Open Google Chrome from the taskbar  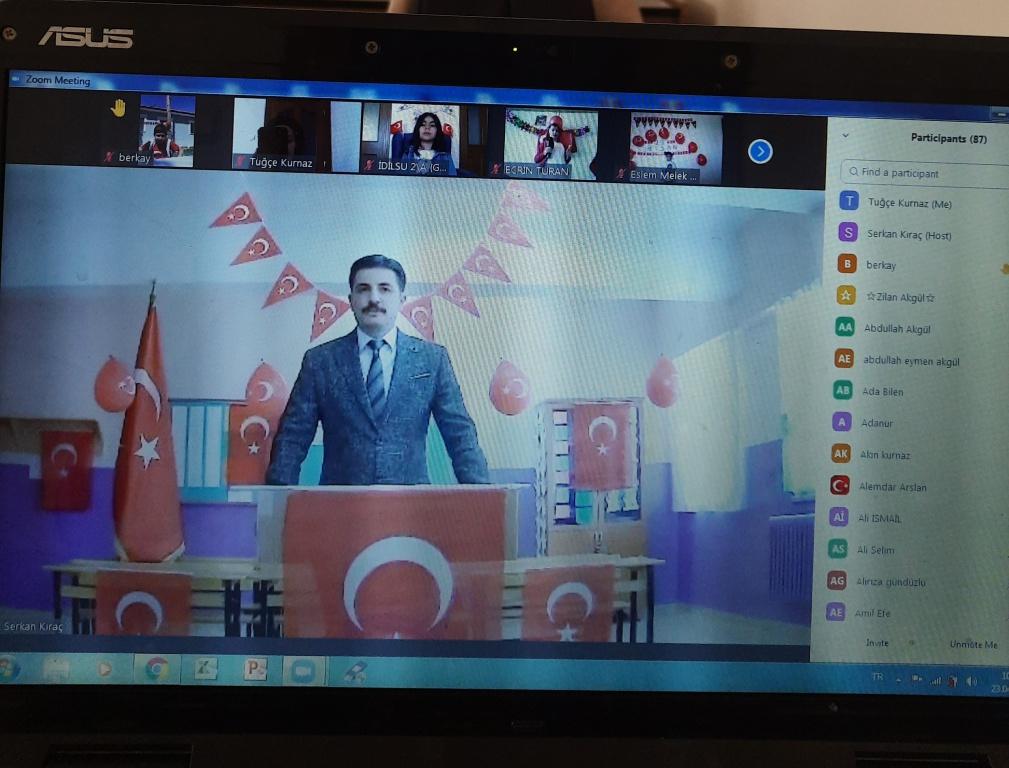[x=157, y=668]
